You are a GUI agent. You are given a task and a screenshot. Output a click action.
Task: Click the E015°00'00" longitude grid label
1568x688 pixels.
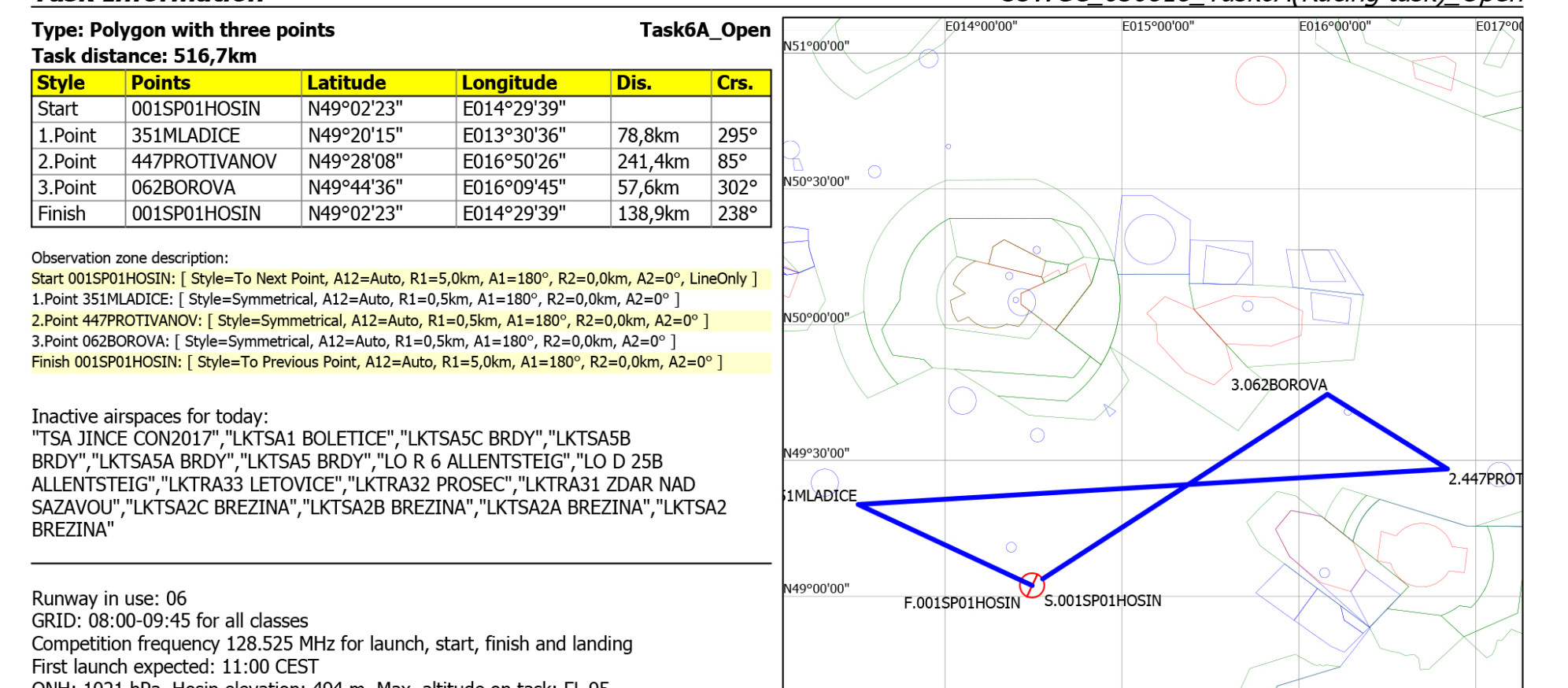pos(1157,26)
